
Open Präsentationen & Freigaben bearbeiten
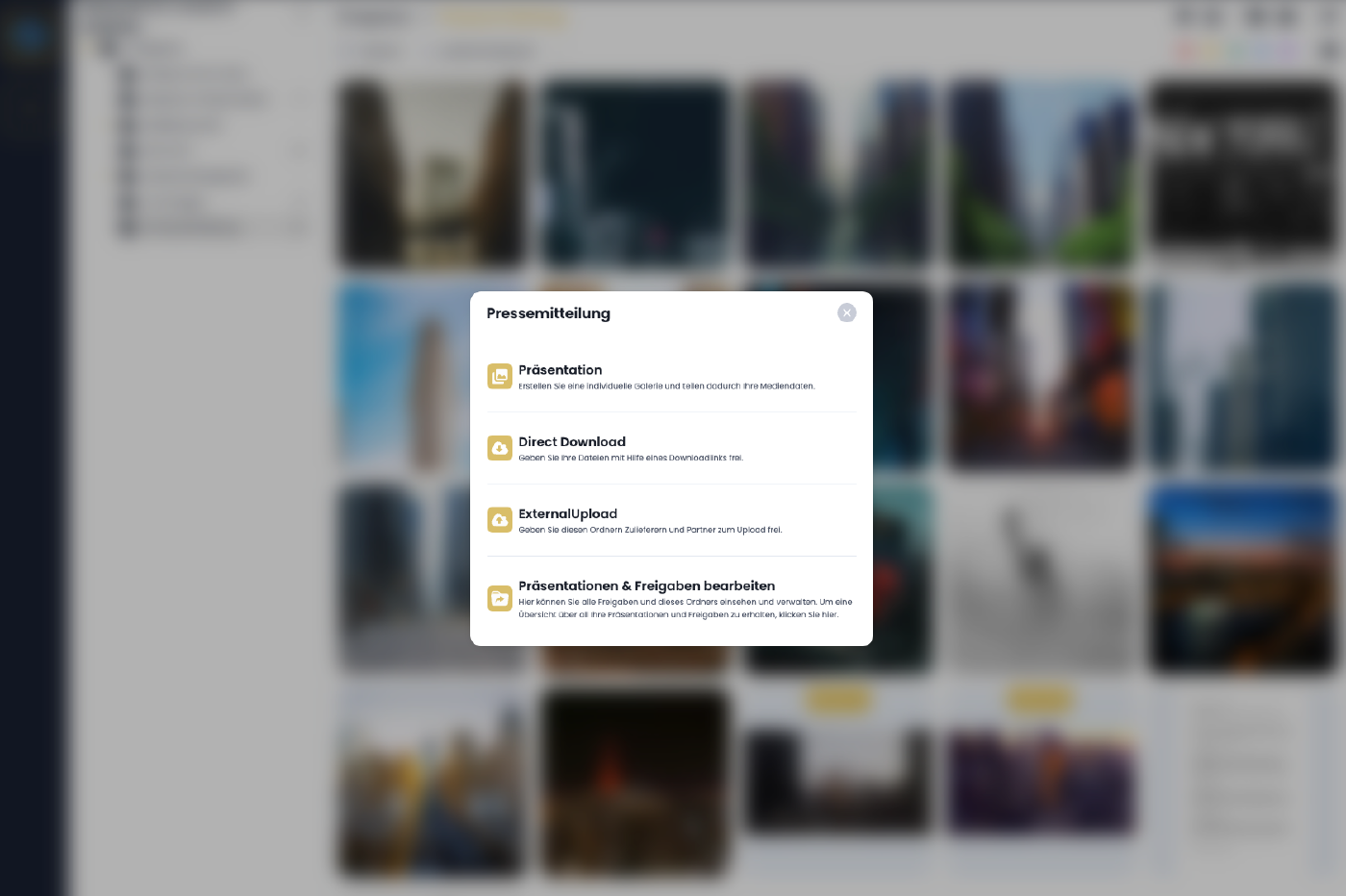click(x=646, y=586)
